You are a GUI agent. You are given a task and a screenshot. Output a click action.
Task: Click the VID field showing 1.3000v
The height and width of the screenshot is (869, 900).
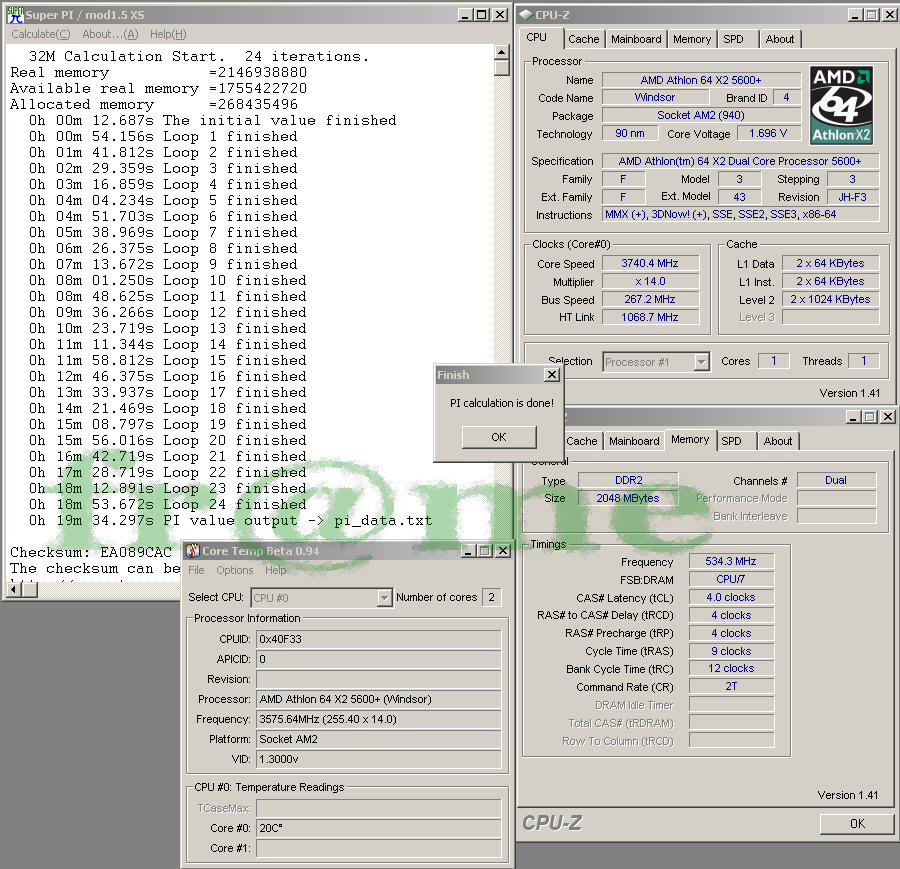pos(379,759)
